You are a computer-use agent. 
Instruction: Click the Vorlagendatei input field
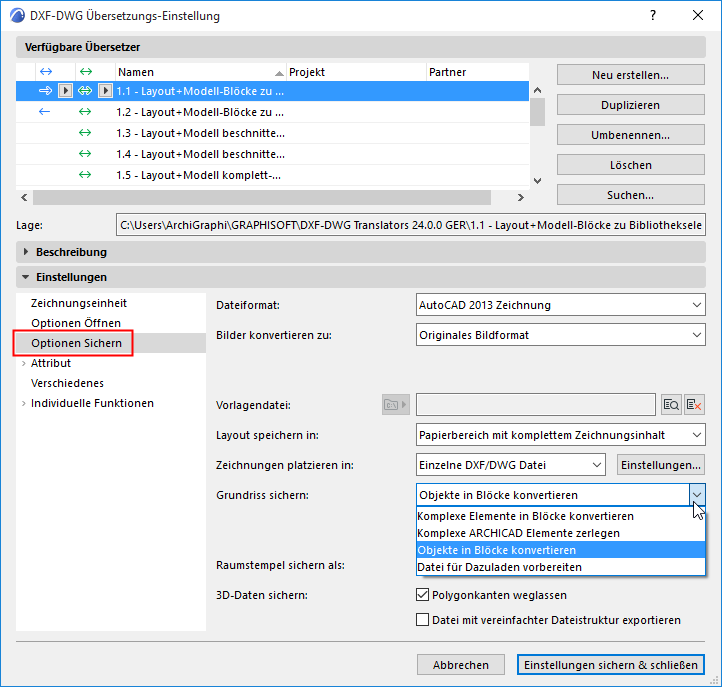(x=536, y=405)
